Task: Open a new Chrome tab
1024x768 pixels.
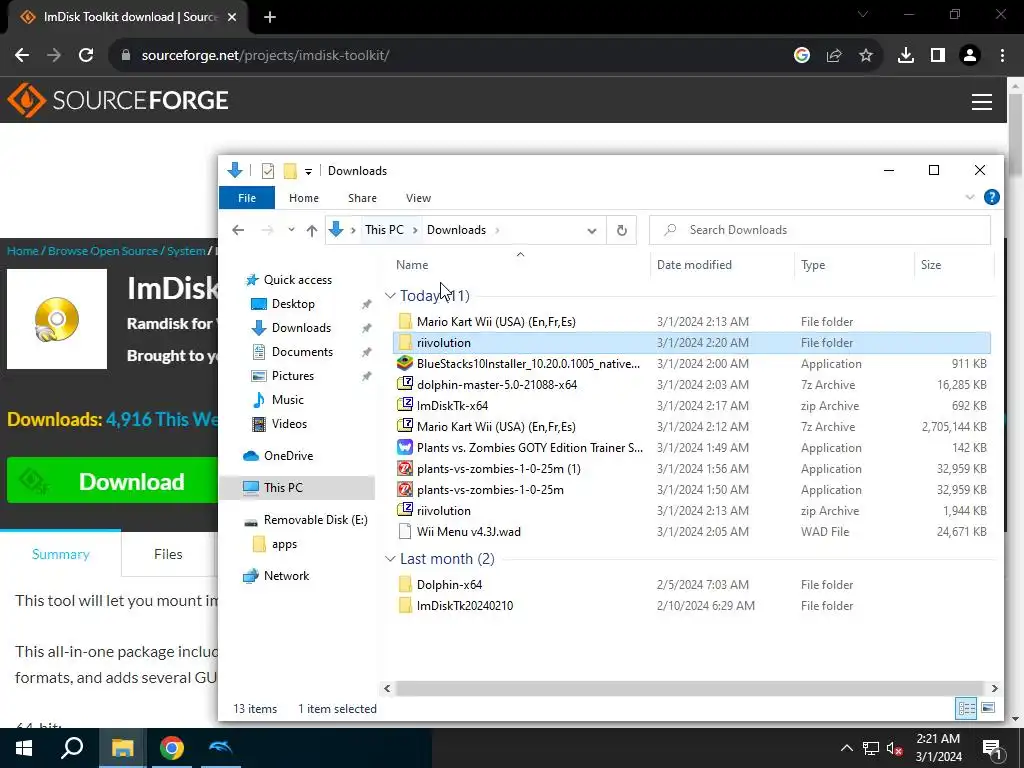Action: coord(270,17)
